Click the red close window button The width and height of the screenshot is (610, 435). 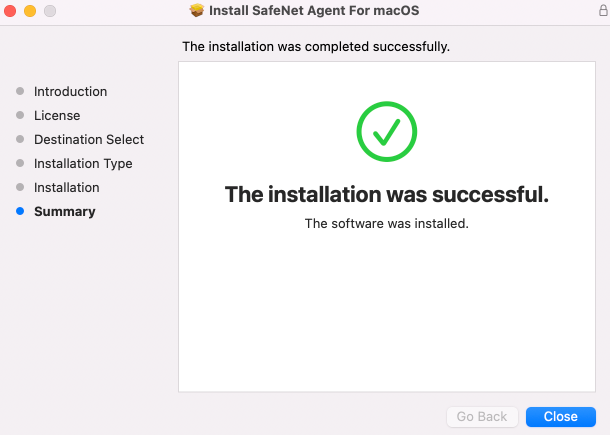[x=10, y=10]
